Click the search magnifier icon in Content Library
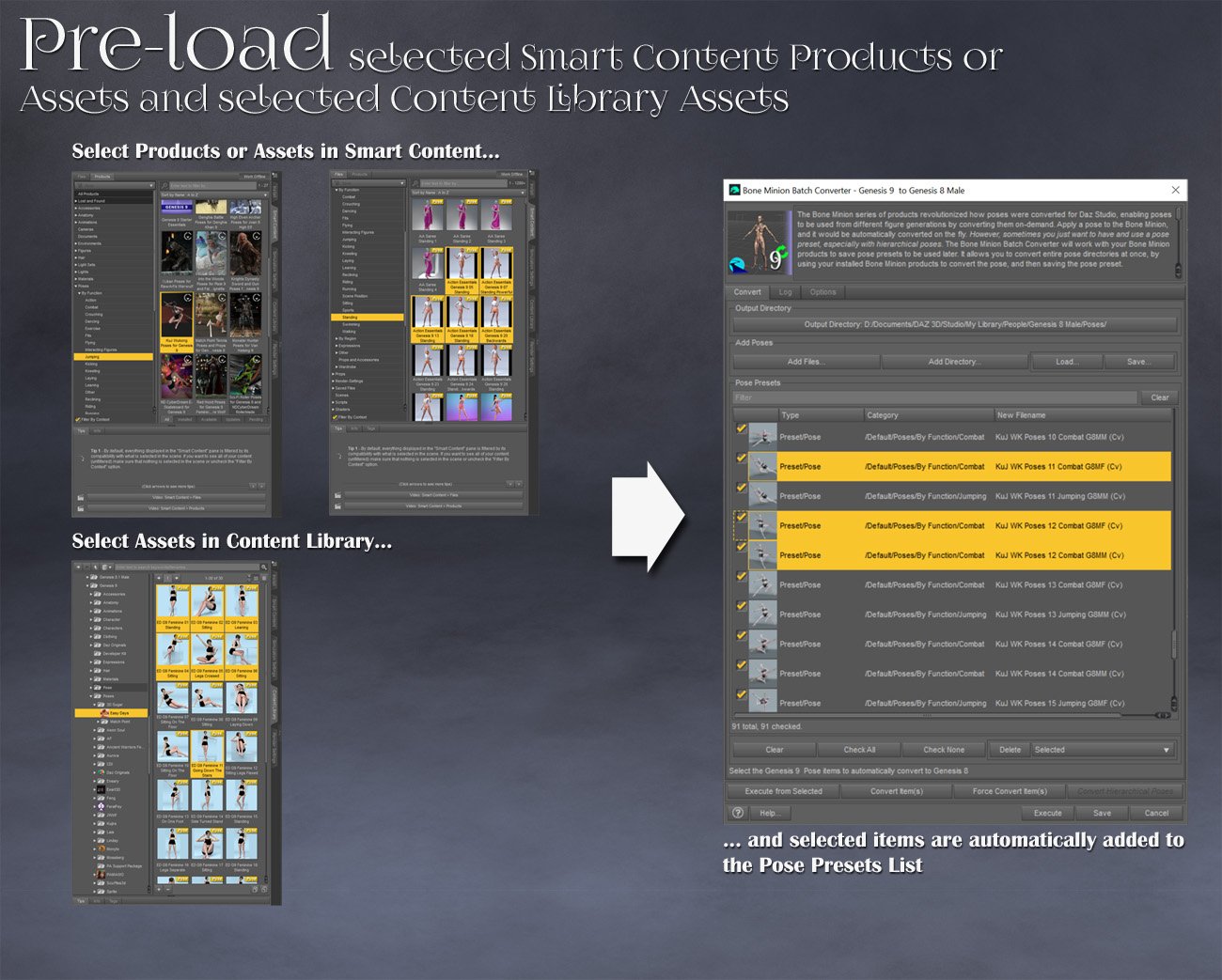 (263, 565)
